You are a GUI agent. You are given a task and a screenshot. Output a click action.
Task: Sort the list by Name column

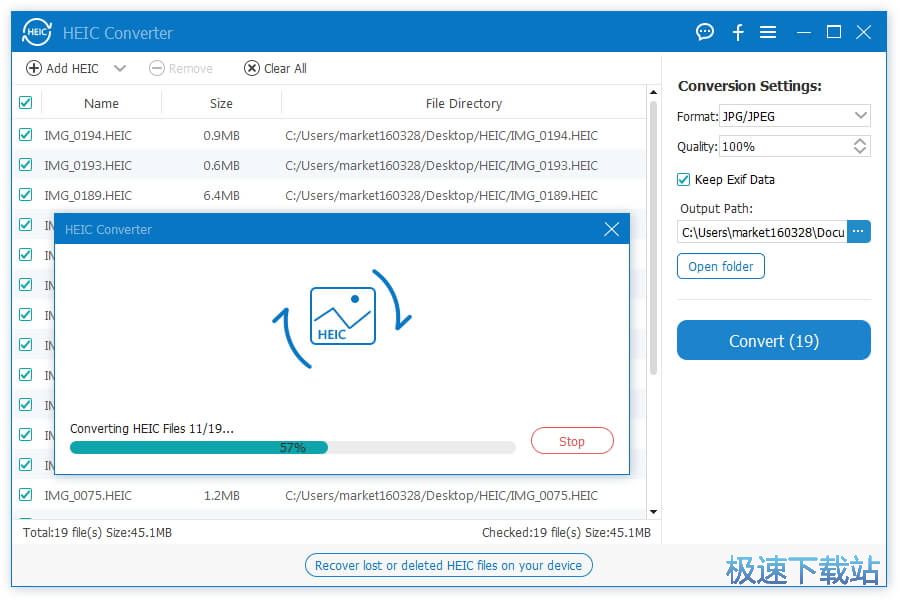coord(101,103)
